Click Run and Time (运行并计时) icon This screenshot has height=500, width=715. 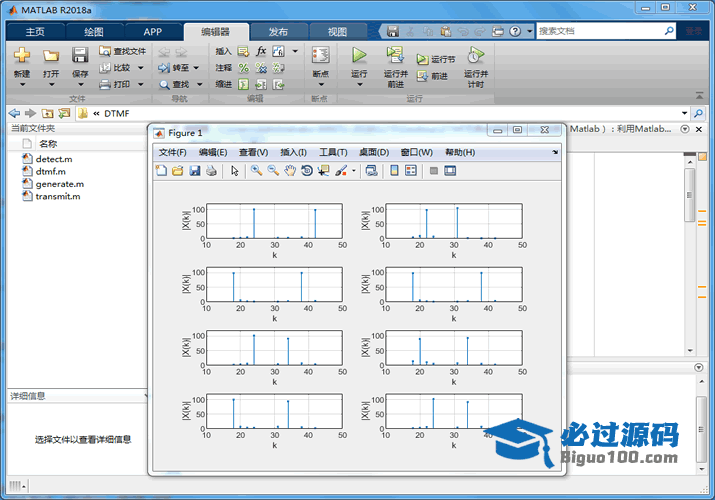tap(476, 55)
